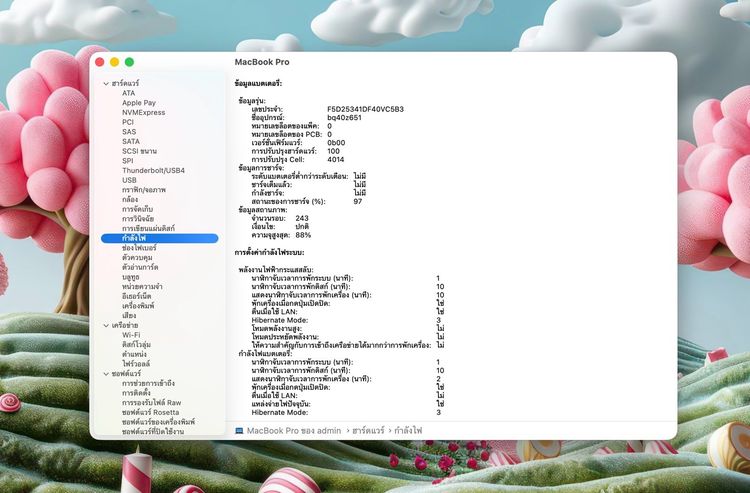Screen dimensions: 750x493
Task: Select ตัวอ่านการ์ด (Card Reader) entry
Action: point(140,267)
